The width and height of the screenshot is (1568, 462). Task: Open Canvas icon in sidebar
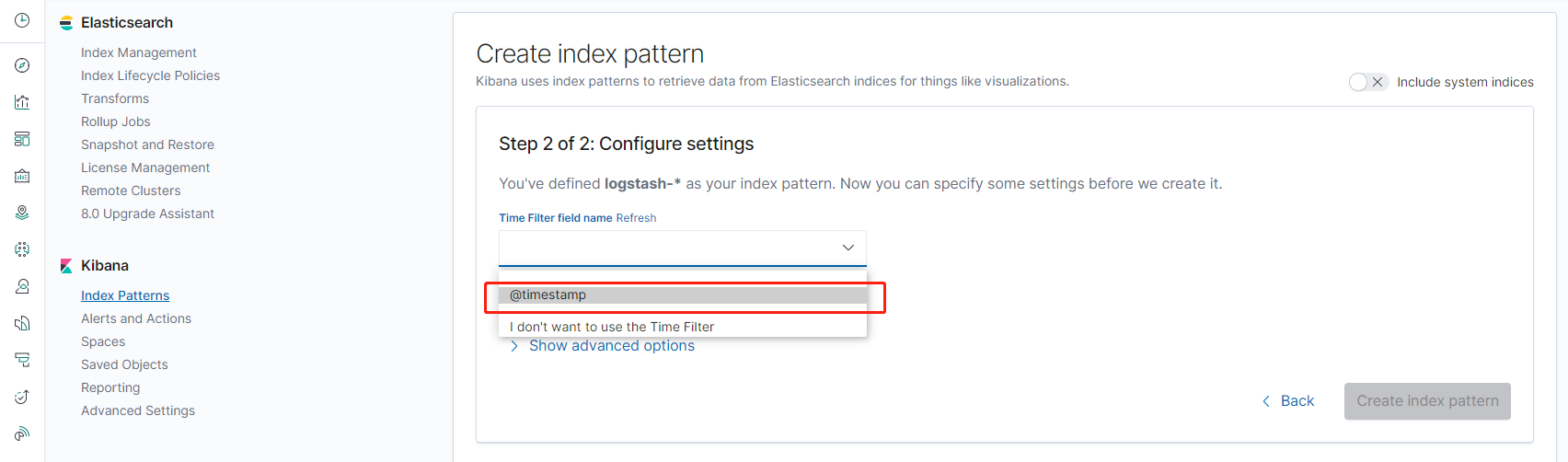tap(22, 176)
